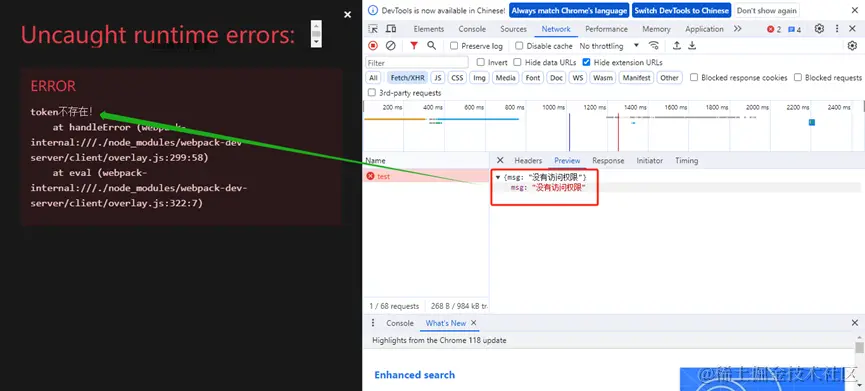The width and height of the screenshot is (865, 391).
Task: Uncheck Hide extension URLs
Action: click(x=586, y=62)
